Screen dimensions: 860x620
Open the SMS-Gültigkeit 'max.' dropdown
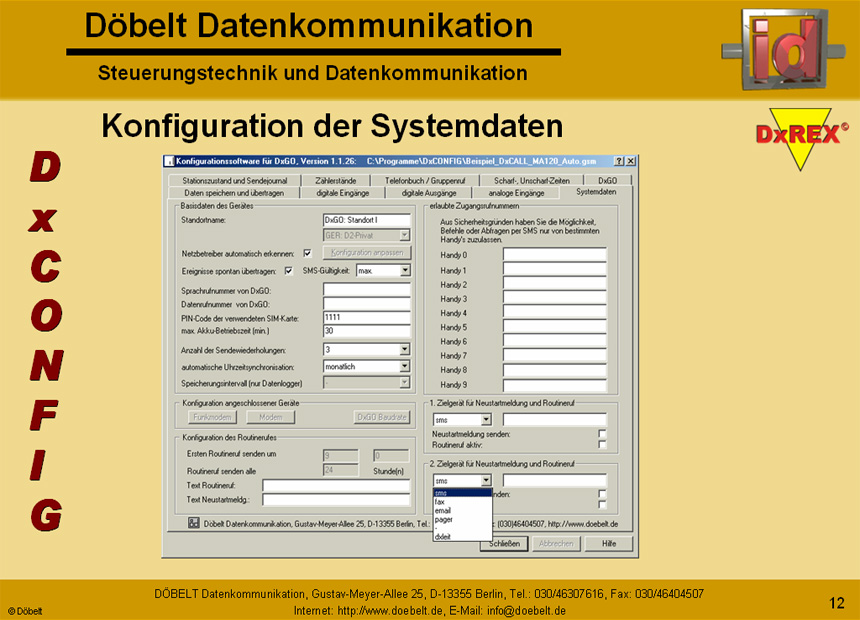click(x=405, y=270)
